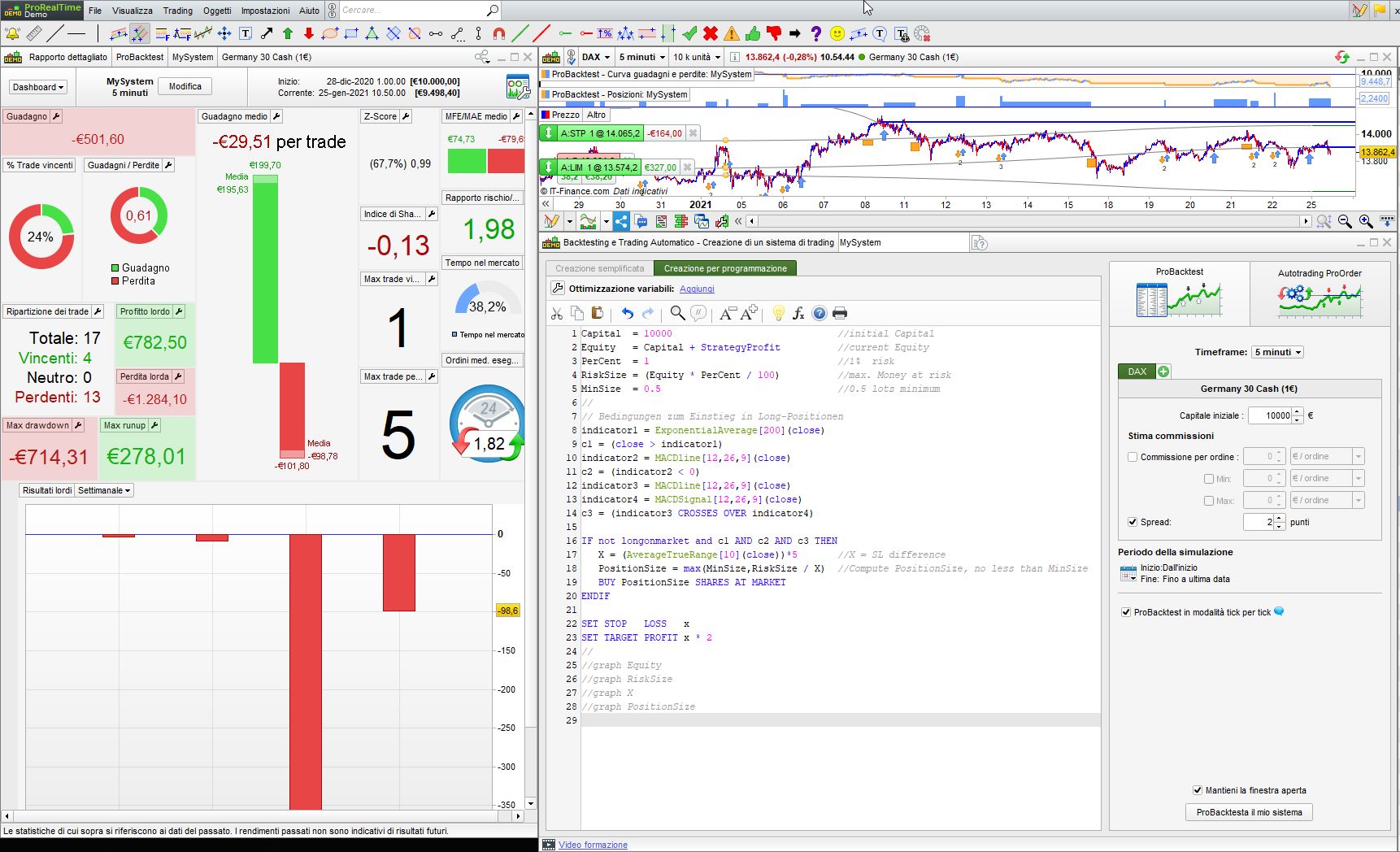The height and width of the screenshot is (852, 1400).
Task: Print the code with printer icon
Action: pos(840,314)
